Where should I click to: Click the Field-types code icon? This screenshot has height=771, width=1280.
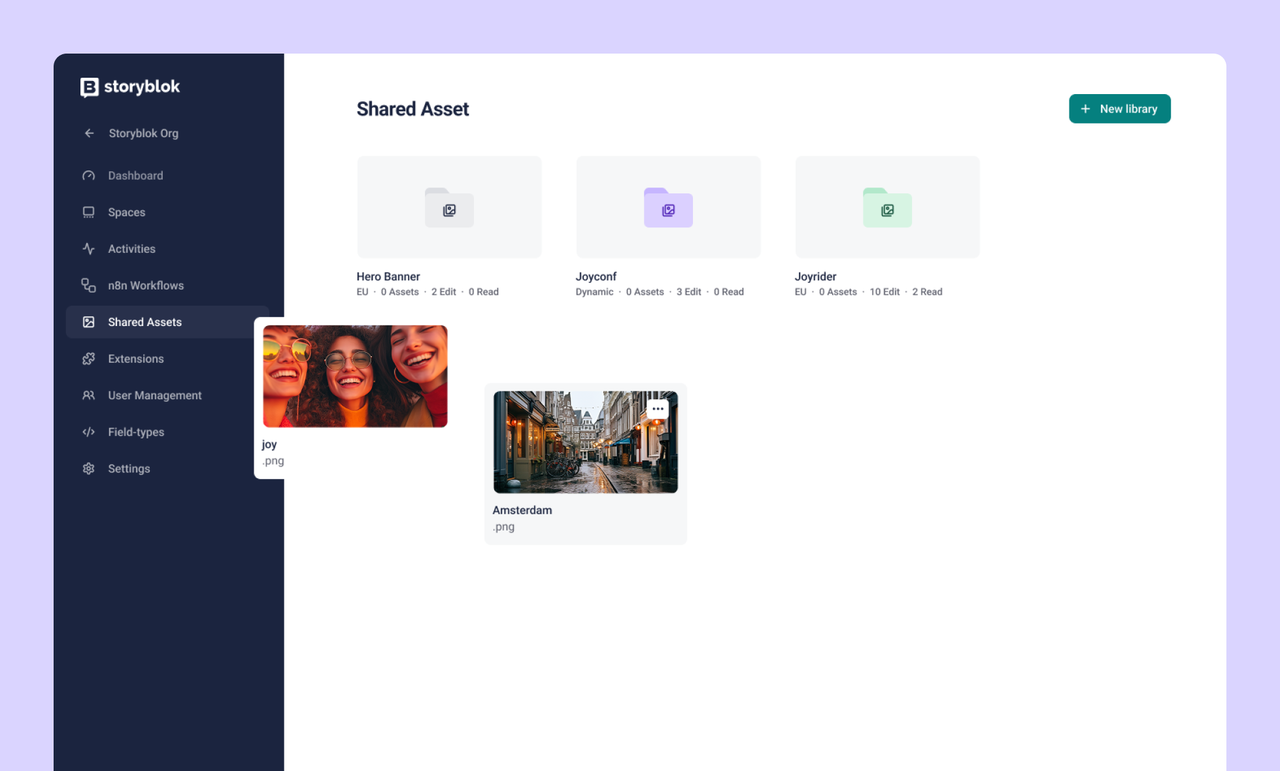[x=88, y=432]
